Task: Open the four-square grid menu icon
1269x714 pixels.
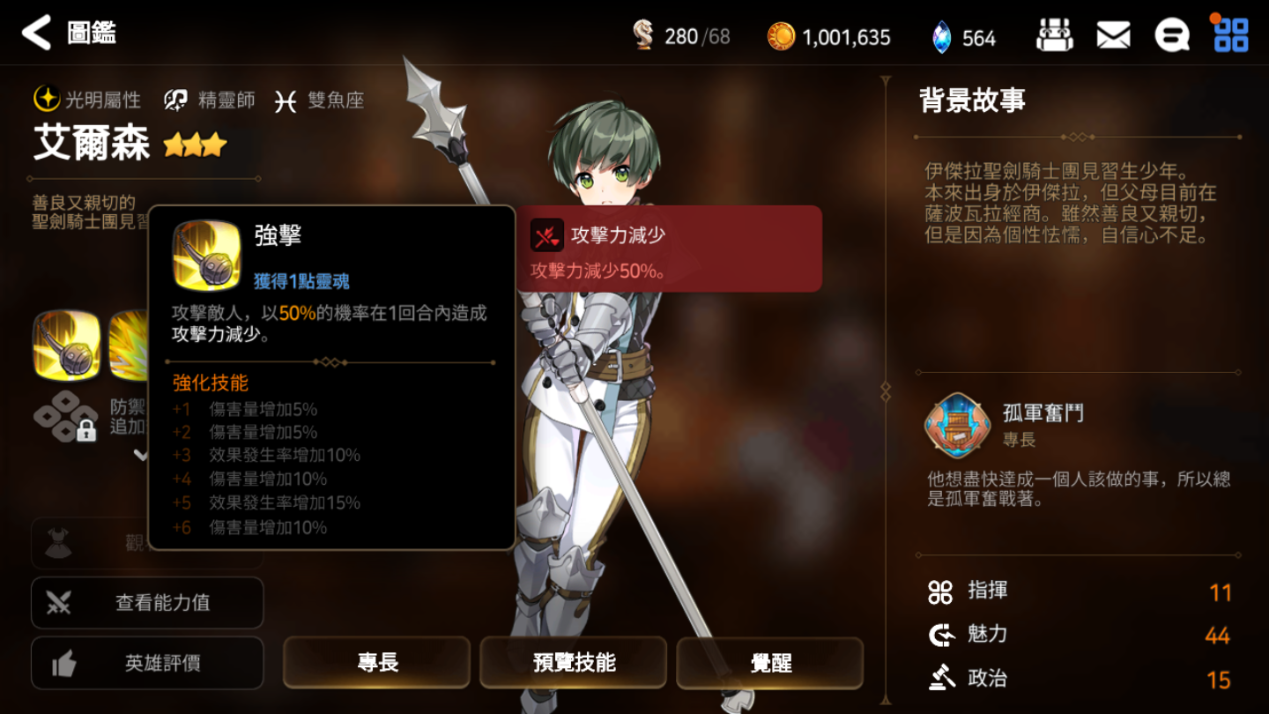Action: pos(1230,35)
